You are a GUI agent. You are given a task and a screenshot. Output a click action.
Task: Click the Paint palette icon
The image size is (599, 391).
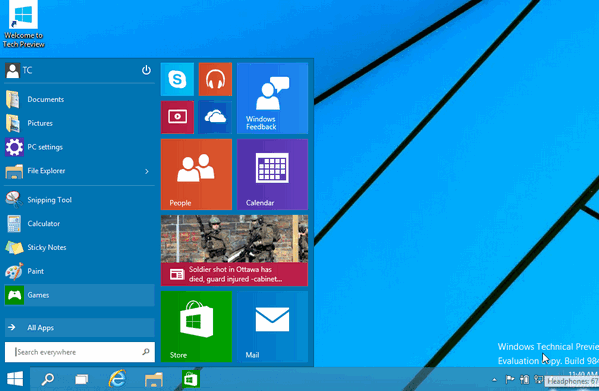15,271
